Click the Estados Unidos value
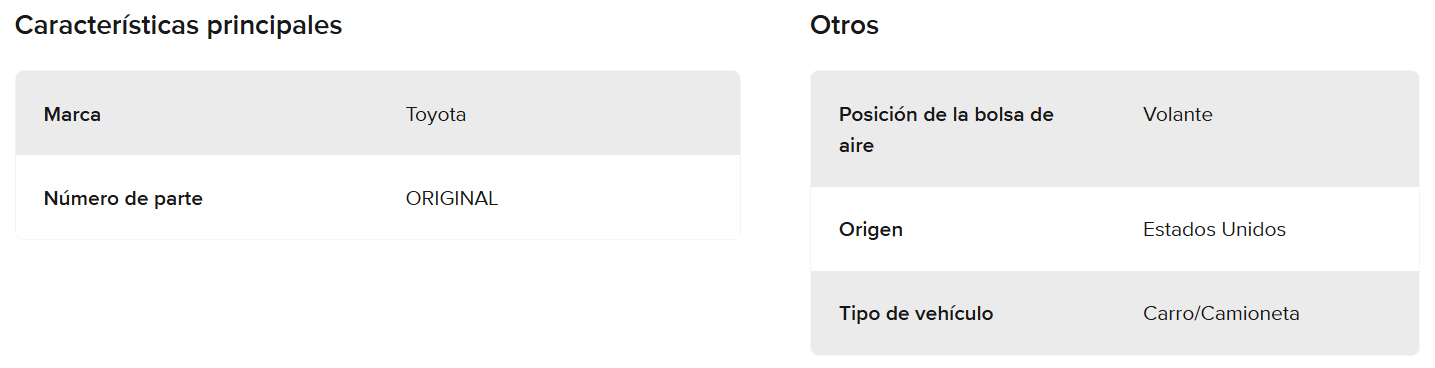1435x368 pixels. coord(1214,230)
